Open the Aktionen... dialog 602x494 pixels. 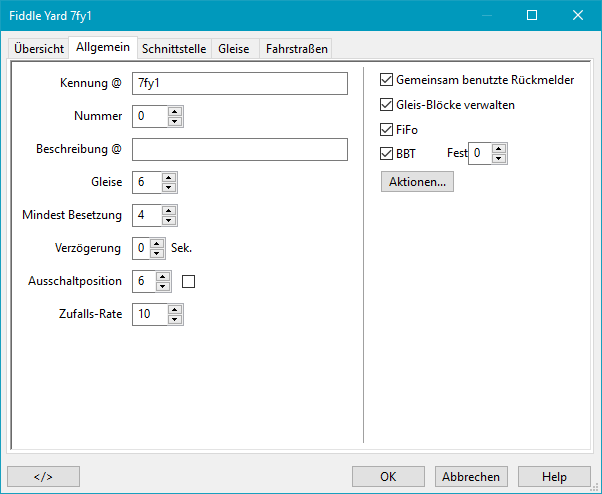click(x=418, y=182)
